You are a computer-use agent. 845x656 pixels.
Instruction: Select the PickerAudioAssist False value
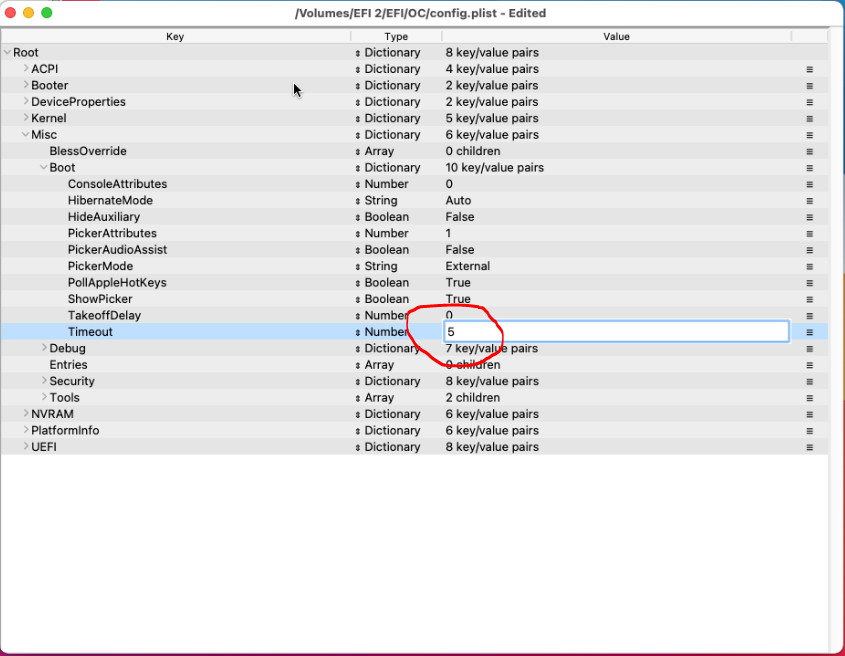pyautogui.click(x=460, y=250)
